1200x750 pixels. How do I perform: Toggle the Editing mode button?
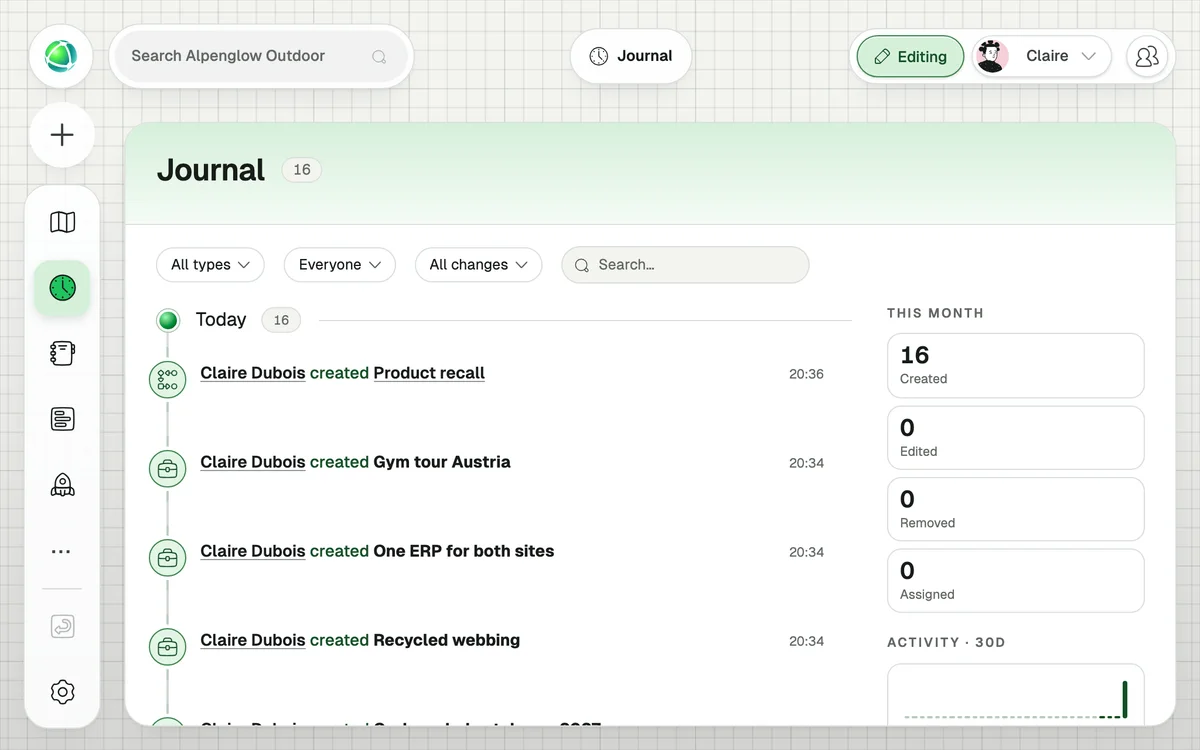[910, 57]
